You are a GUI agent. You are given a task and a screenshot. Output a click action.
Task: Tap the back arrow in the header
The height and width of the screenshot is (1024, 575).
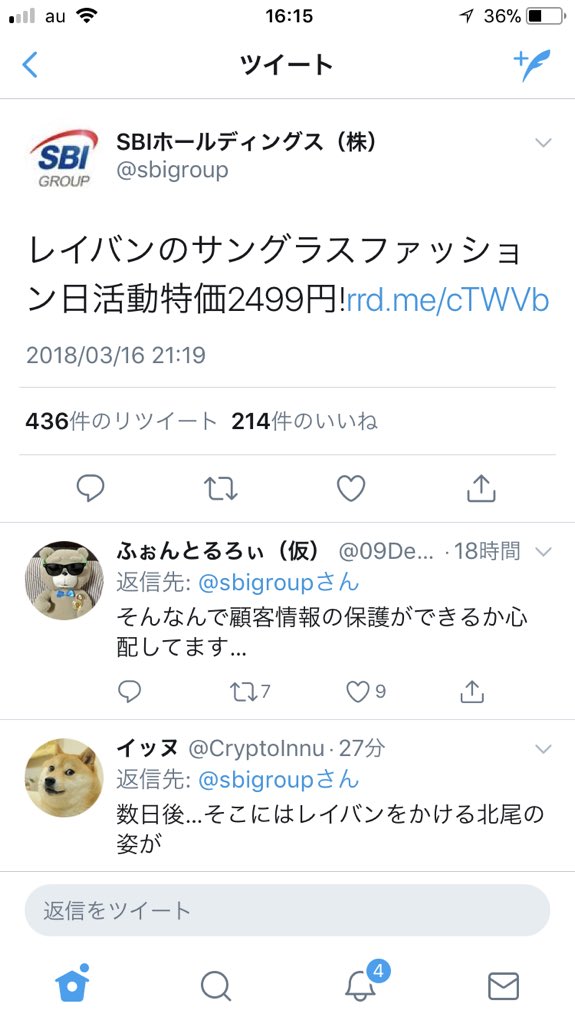(29, 65)
